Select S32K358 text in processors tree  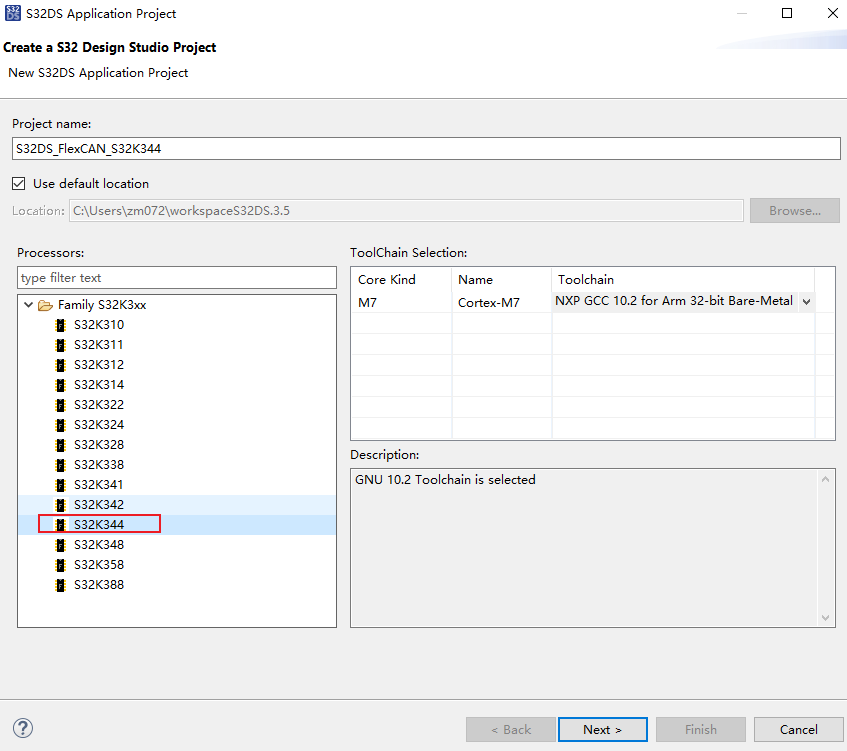(99, 565)
